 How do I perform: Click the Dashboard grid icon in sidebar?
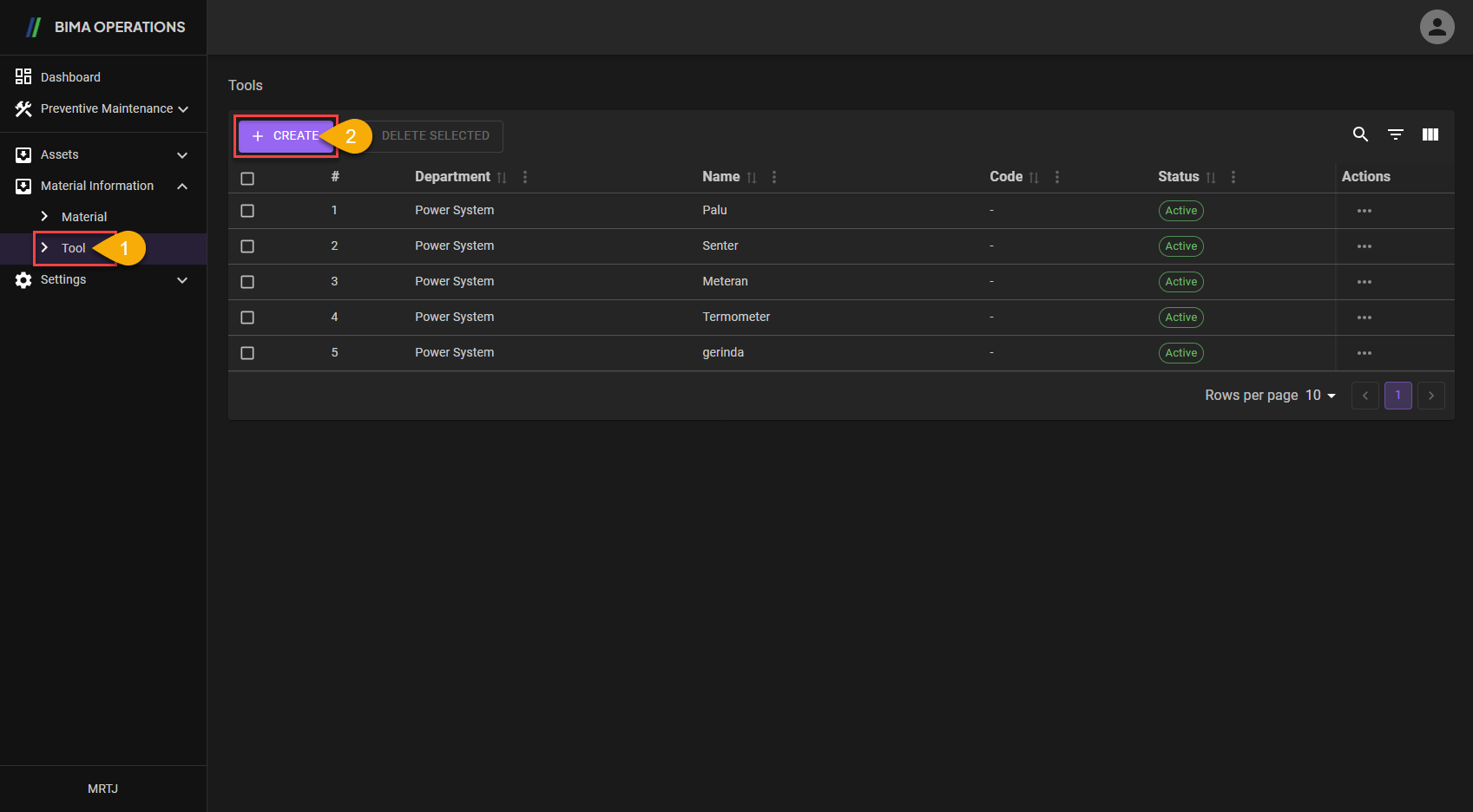point(23,76)
